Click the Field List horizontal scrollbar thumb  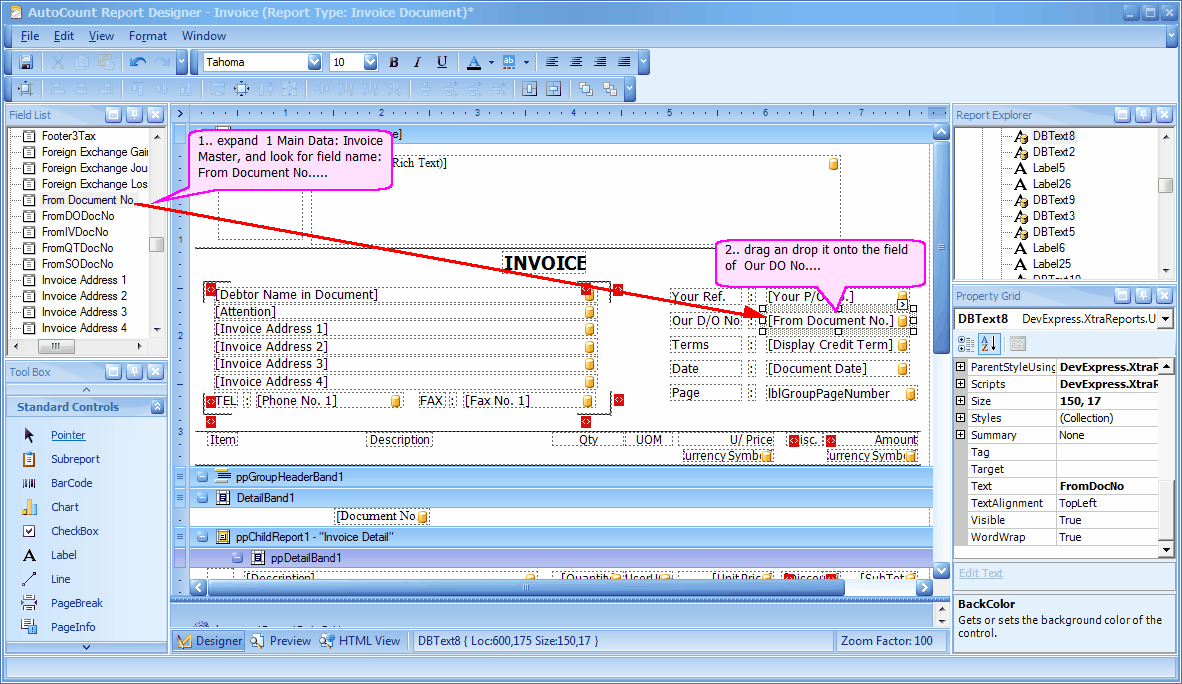pyautogui.click(x=55, y=346)
